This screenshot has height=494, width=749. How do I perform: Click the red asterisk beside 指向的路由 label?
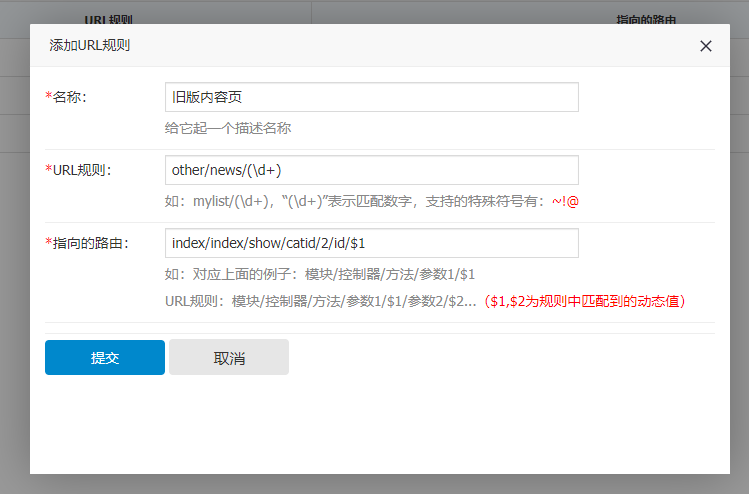click(48, 243)
